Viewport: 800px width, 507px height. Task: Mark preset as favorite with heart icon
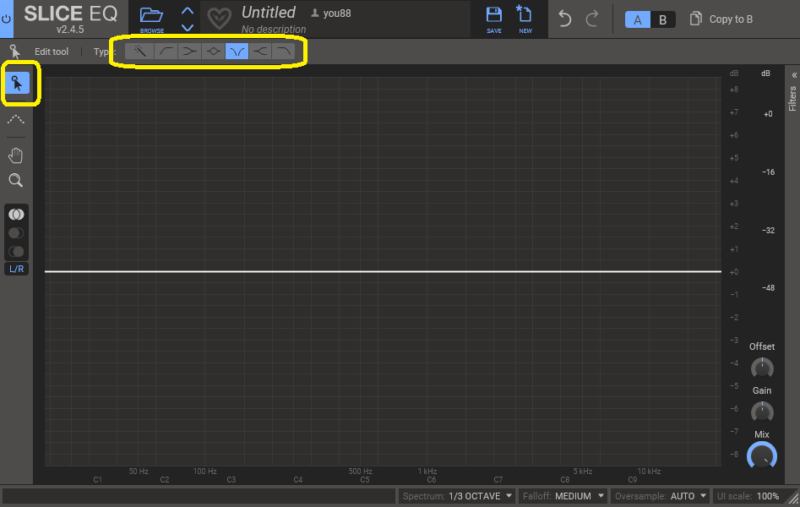coord(219,19)
